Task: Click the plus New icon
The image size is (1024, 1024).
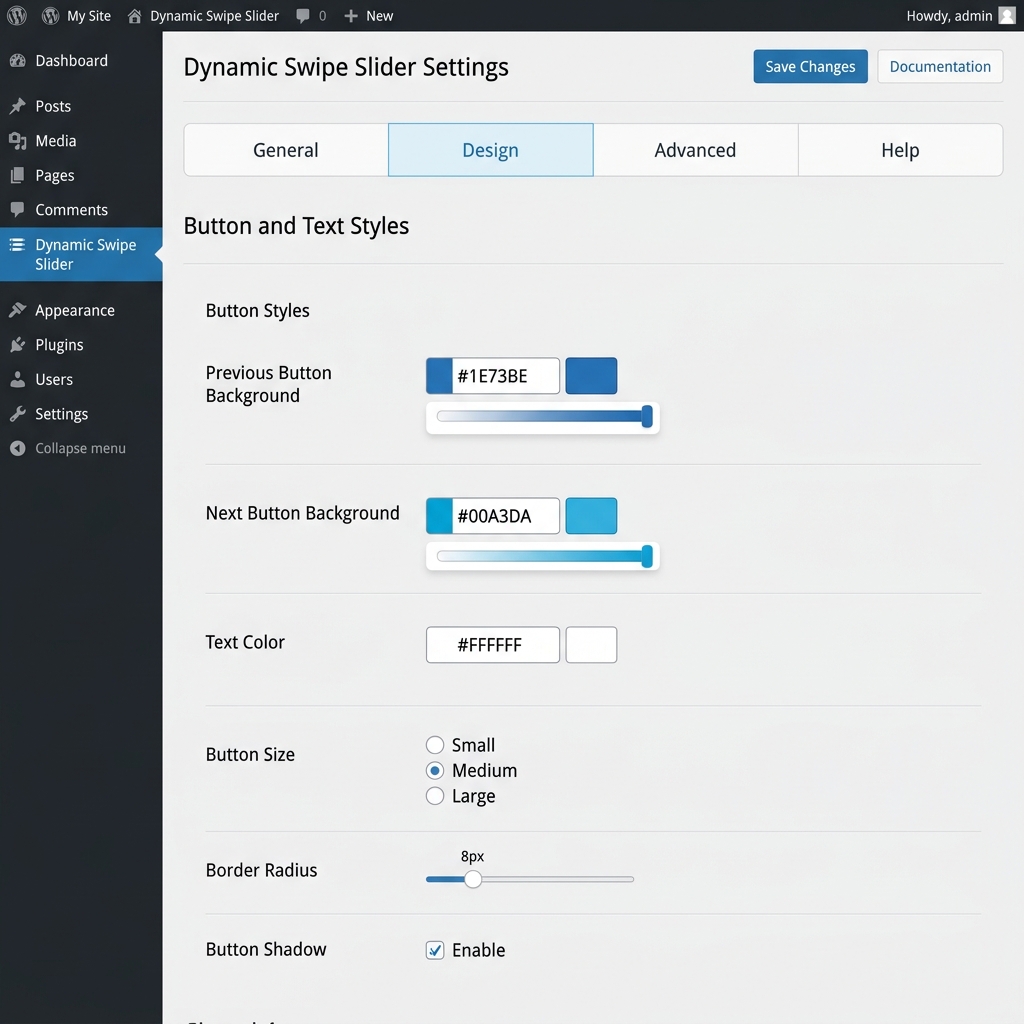Action: 351,16
